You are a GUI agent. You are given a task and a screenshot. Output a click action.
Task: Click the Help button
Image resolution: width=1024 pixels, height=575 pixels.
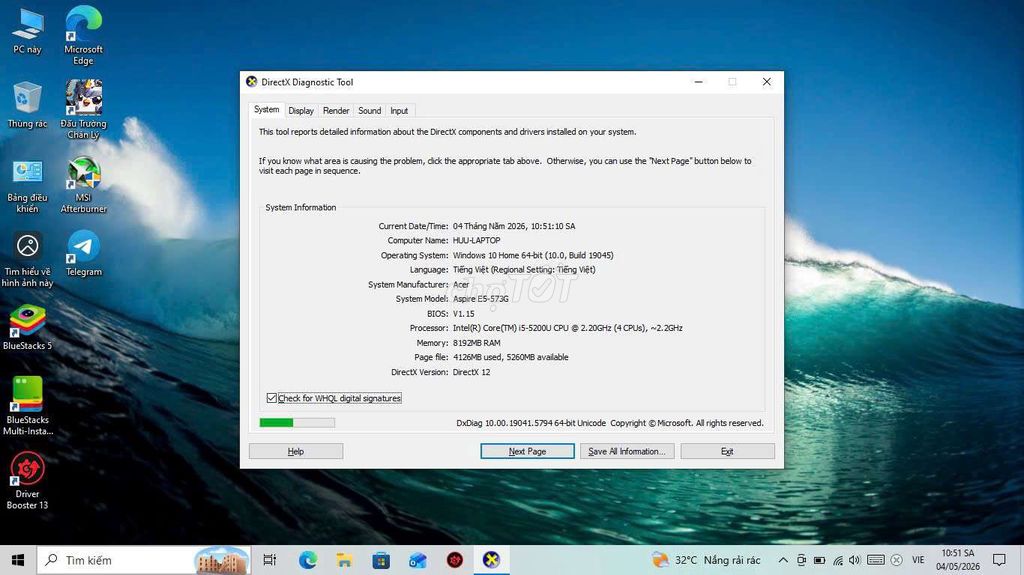point(296,452)
